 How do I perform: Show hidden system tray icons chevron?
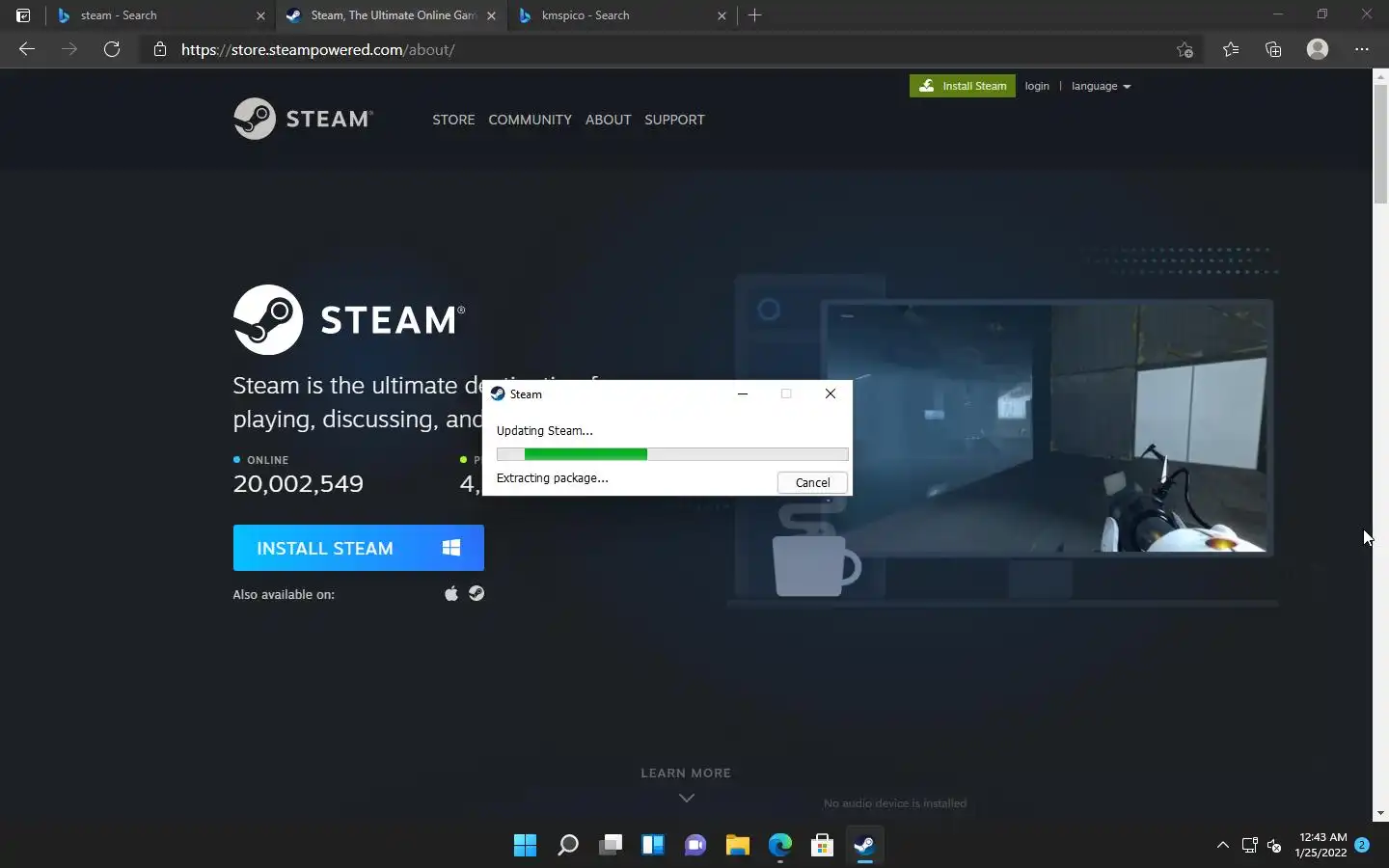[x=1223, y=846]
